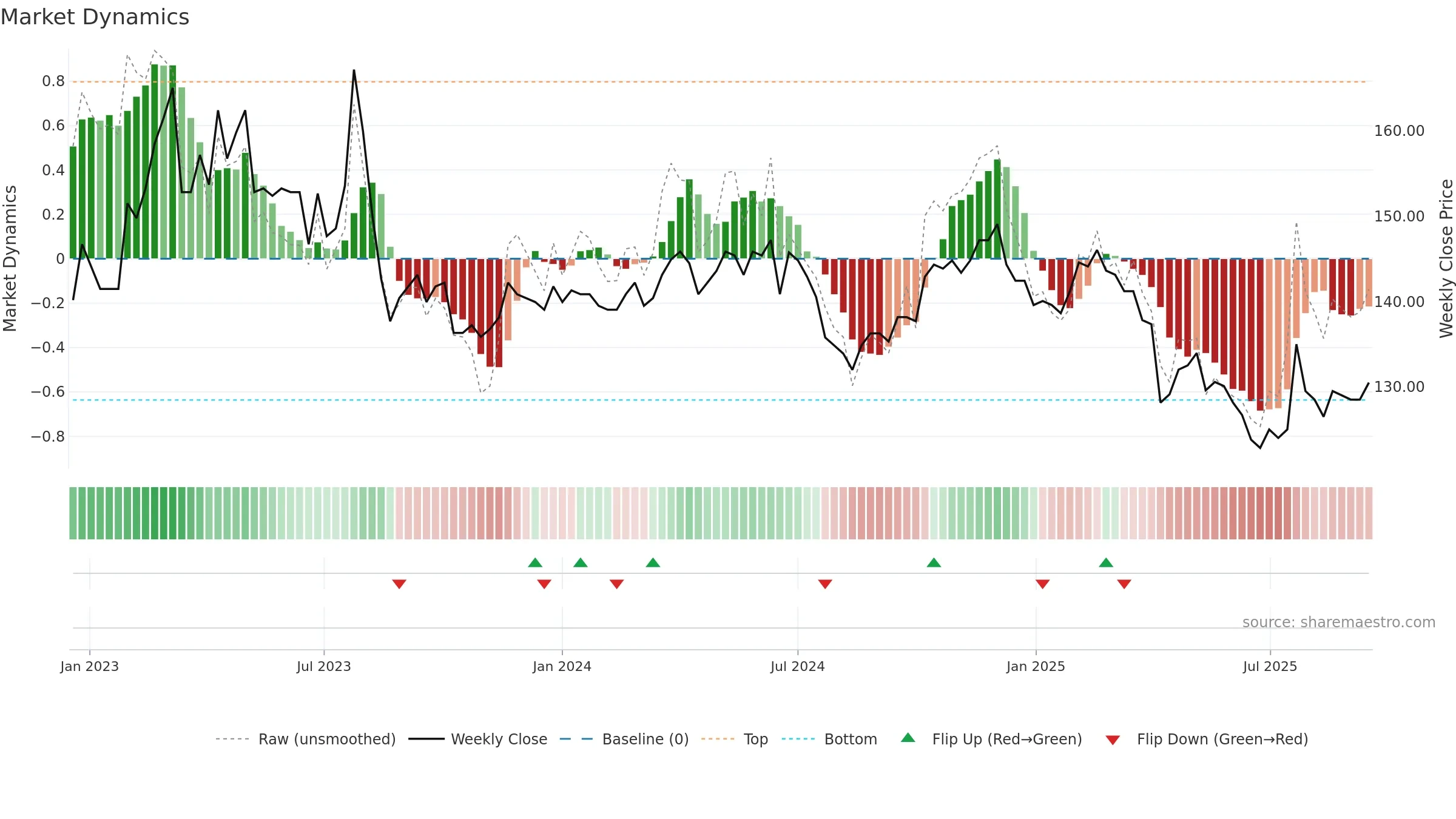Select the rightmost green flip-up marker
1456x819 pixels.
pos(1106,562)
